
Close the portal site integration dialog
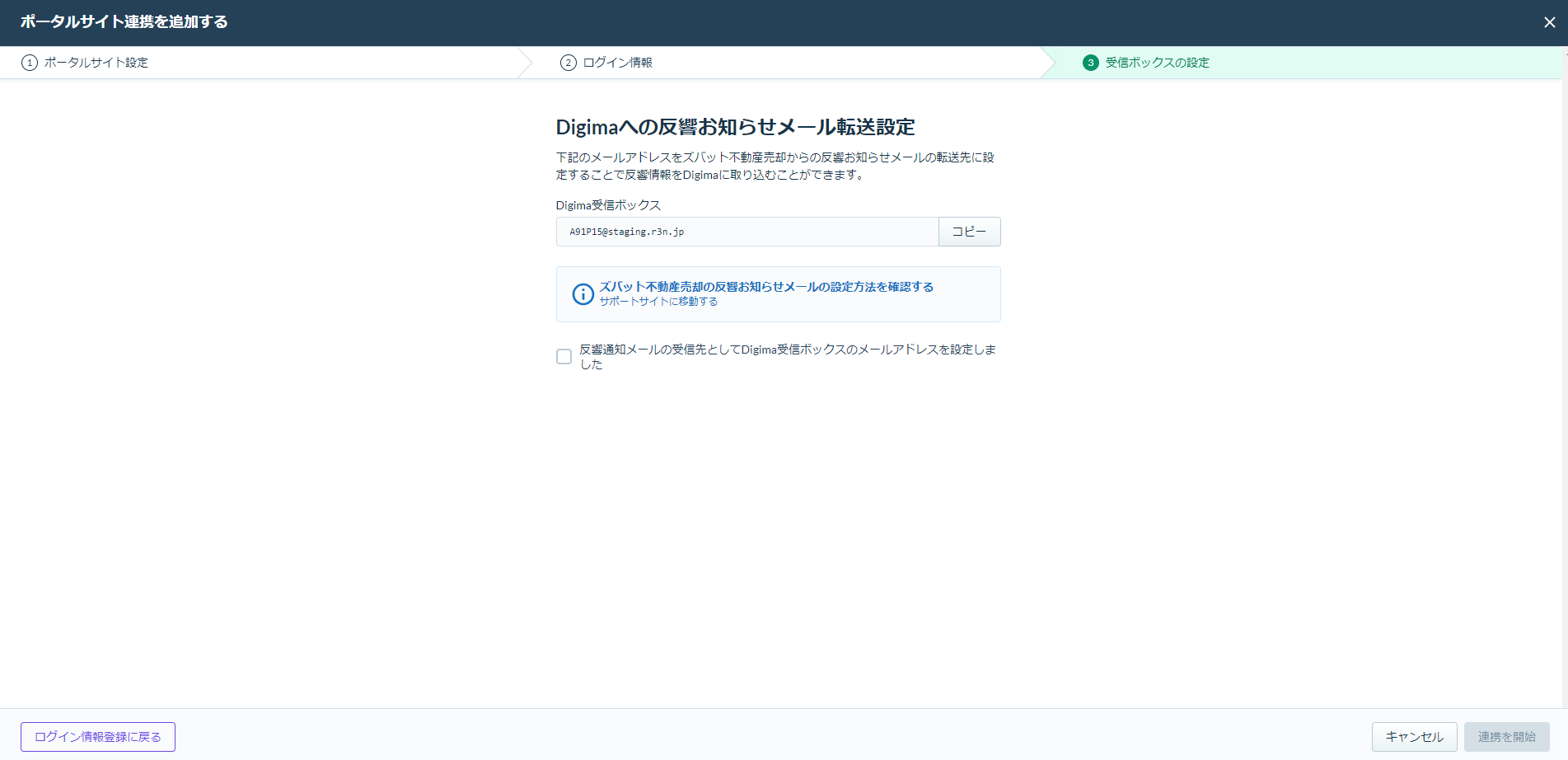[1549, 22]
